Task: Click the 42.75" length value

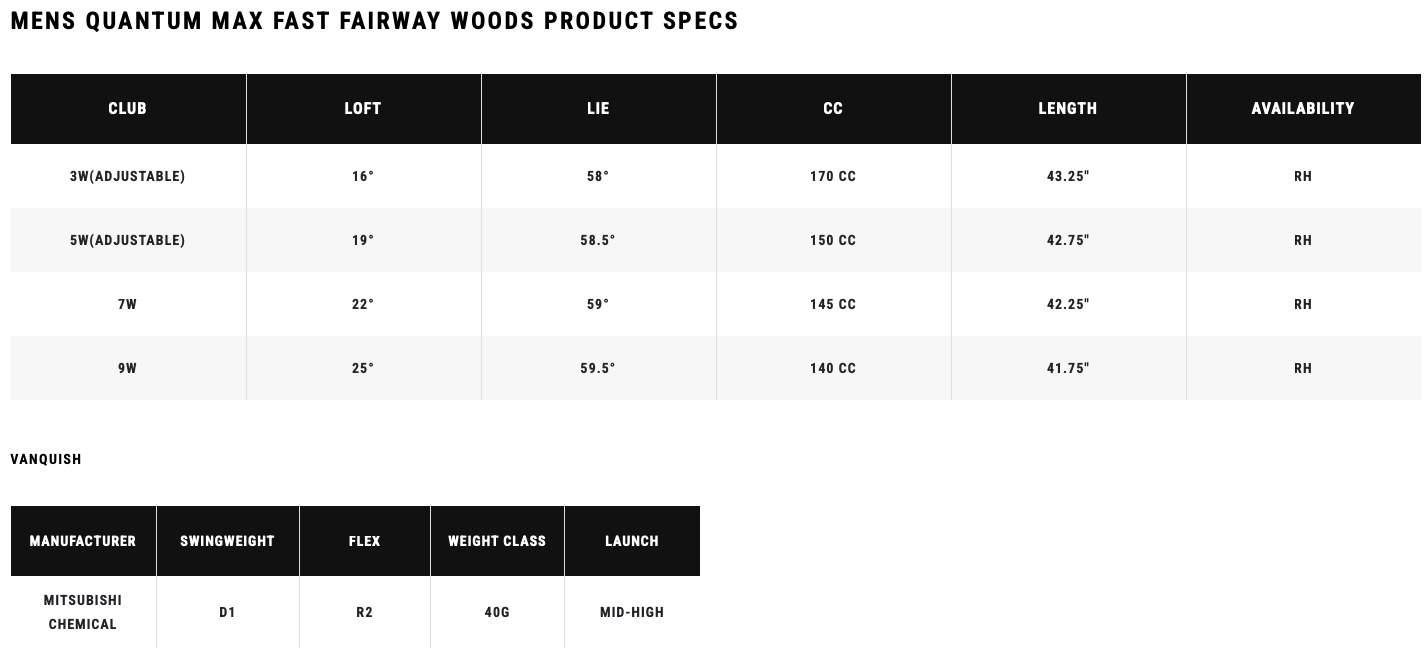Action: point(1068,240)
